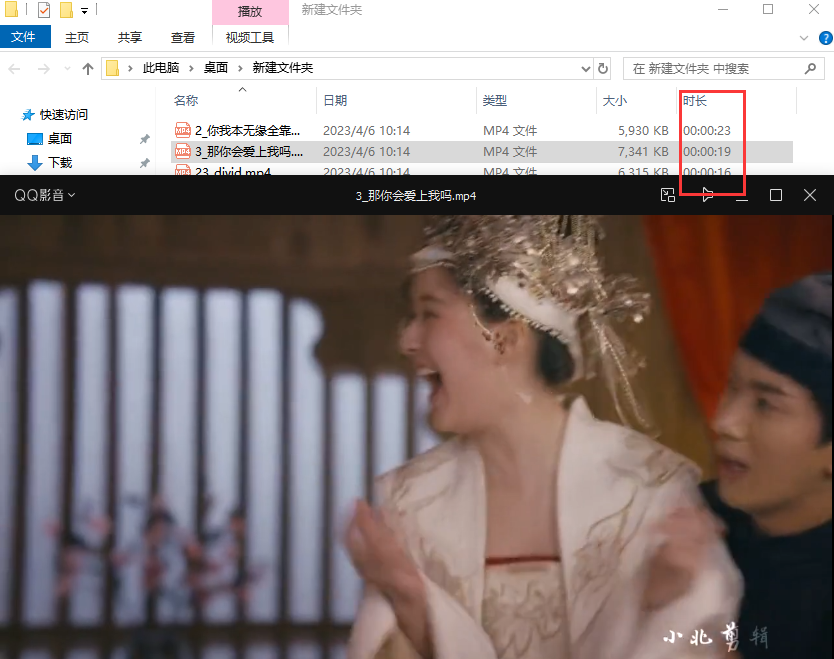Click MP4 文件 type in the 3_那你会爱上我吗.... row
834x659 pixels.
point(510,152)
